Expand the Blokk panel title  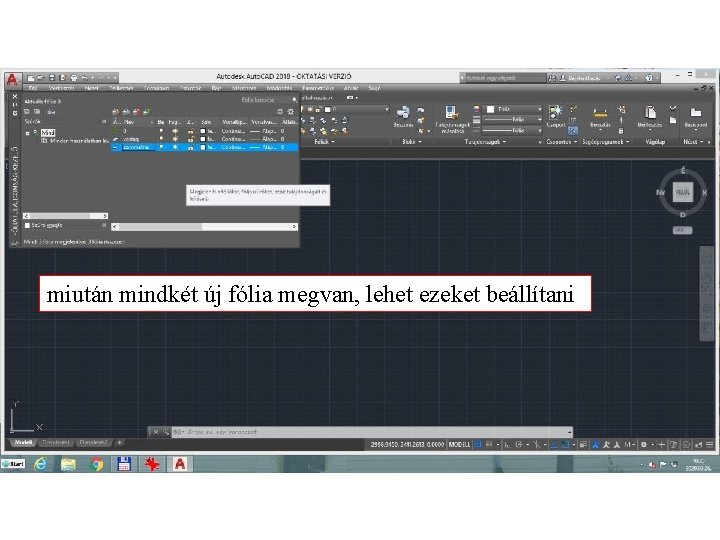tap(411, 142)
